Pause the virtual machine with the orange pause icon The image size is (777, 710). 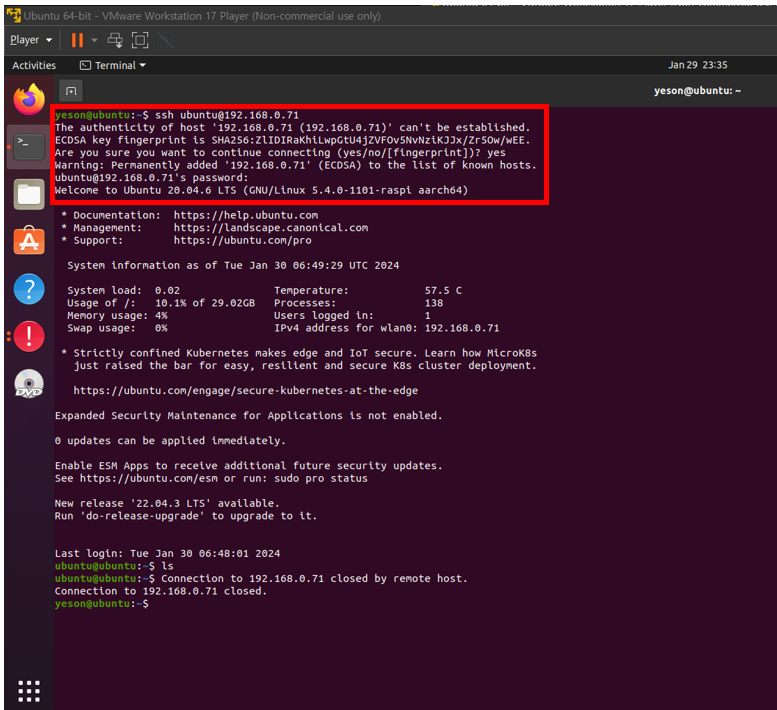click(x=77, y=40)
